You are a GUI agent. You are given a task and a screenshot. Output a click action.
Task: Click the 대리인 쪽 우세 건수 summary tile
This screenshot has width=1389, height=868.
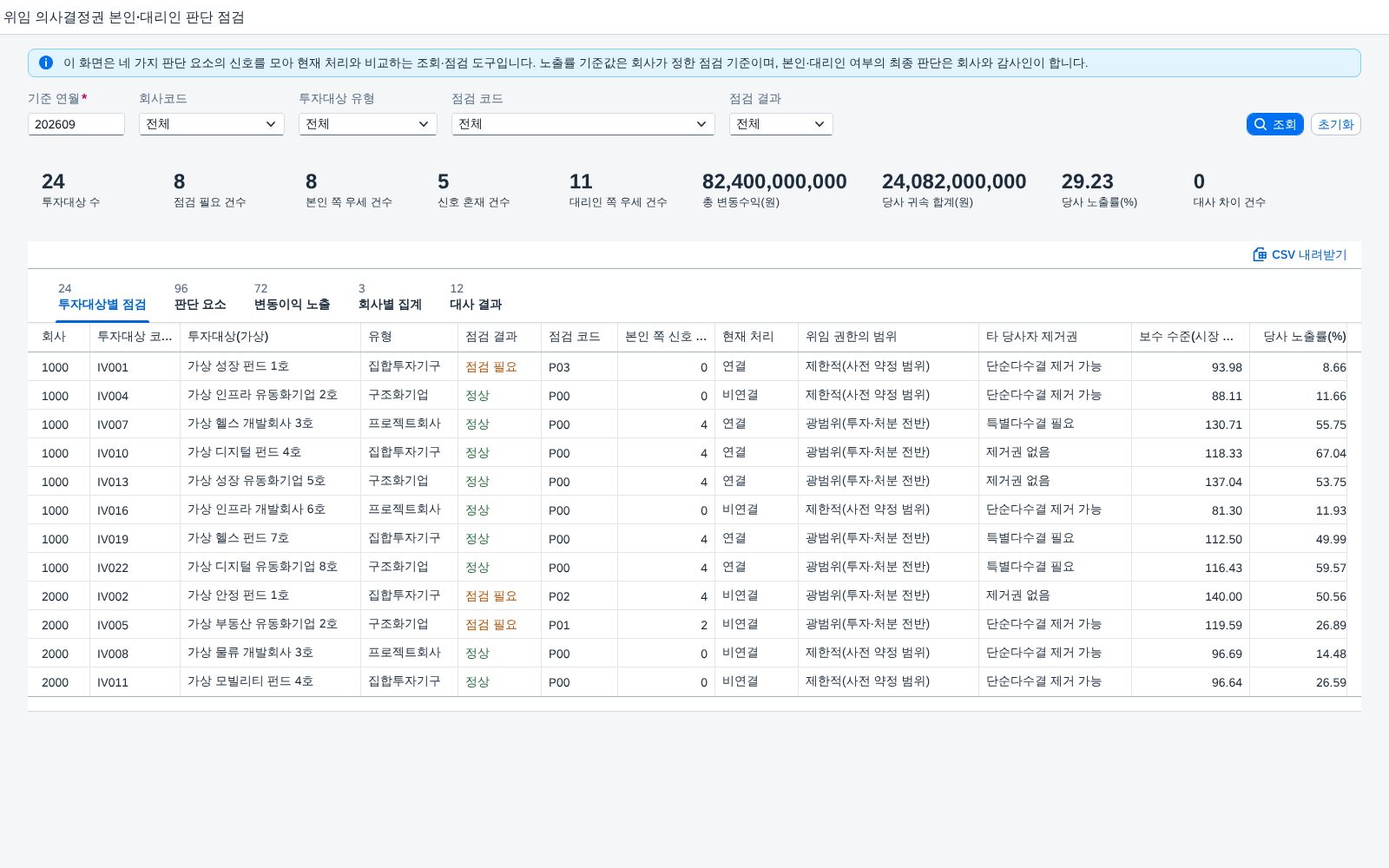[618, 190]
